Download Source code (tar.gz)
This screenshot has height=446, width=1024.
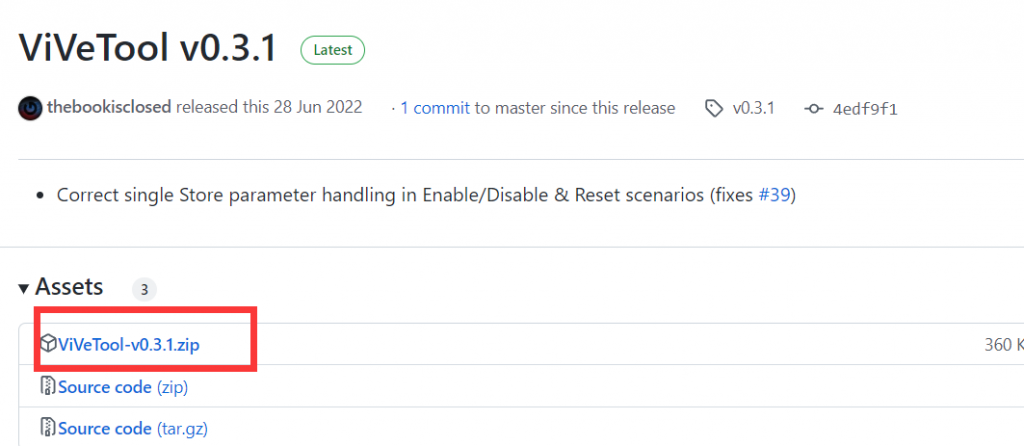coord(132,428)
